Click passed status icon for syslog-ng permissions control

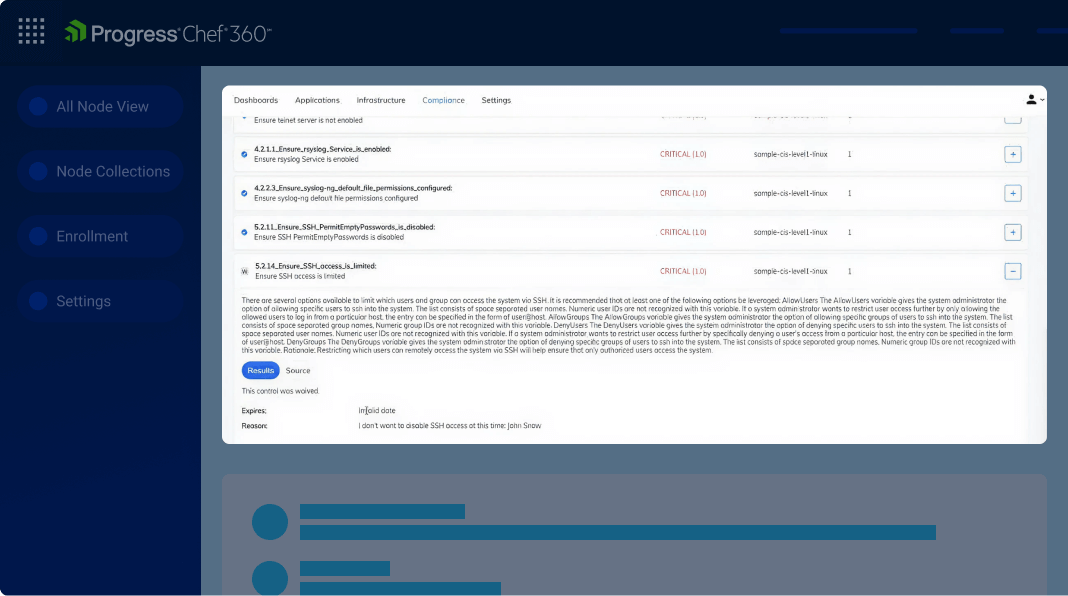[244, 193]
